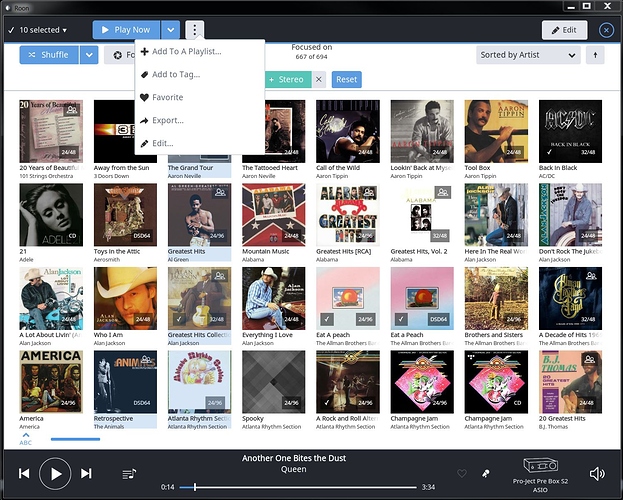Image resolution: width=623 pixels, height=500 pixels.
Task: Click versions icon on Retrospective cover
Action: [145, 360]
